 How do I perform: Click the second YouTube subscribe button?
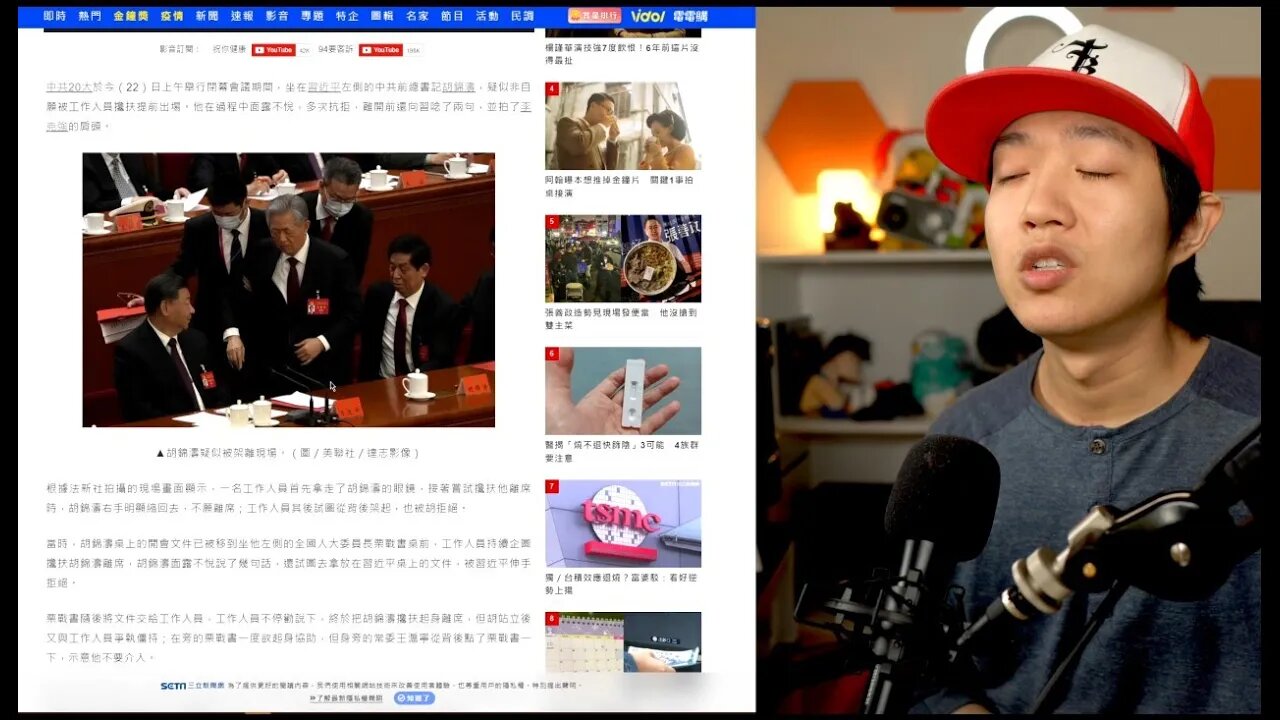click(x=380, y=49)
